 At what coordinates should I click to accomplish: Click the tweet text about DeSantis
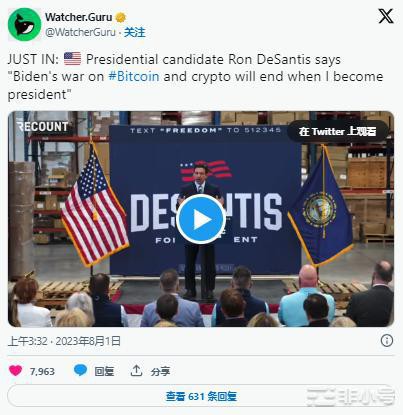(x=196, y=77)
